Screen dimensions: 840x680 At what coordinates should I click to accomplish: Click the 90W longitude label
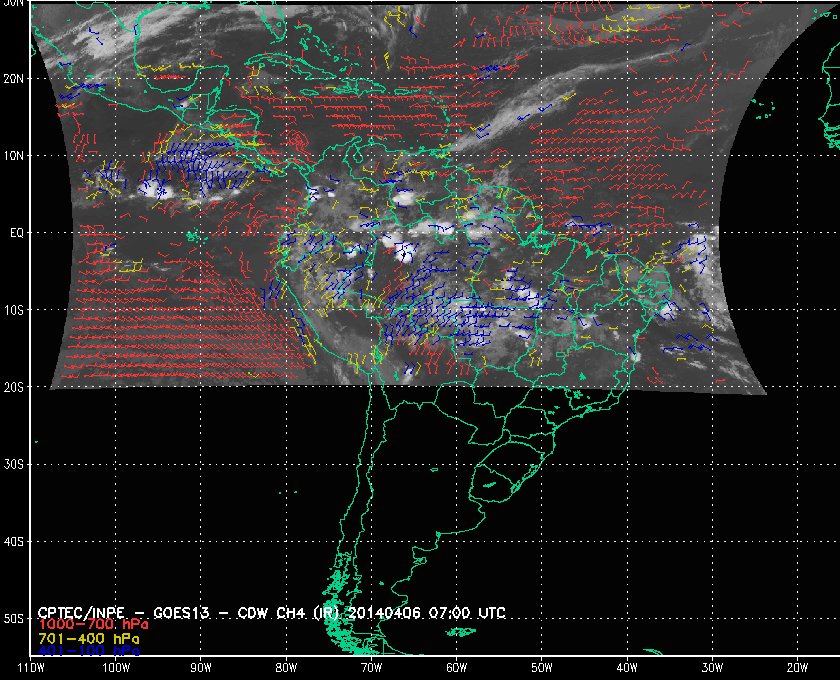[201, 668]
